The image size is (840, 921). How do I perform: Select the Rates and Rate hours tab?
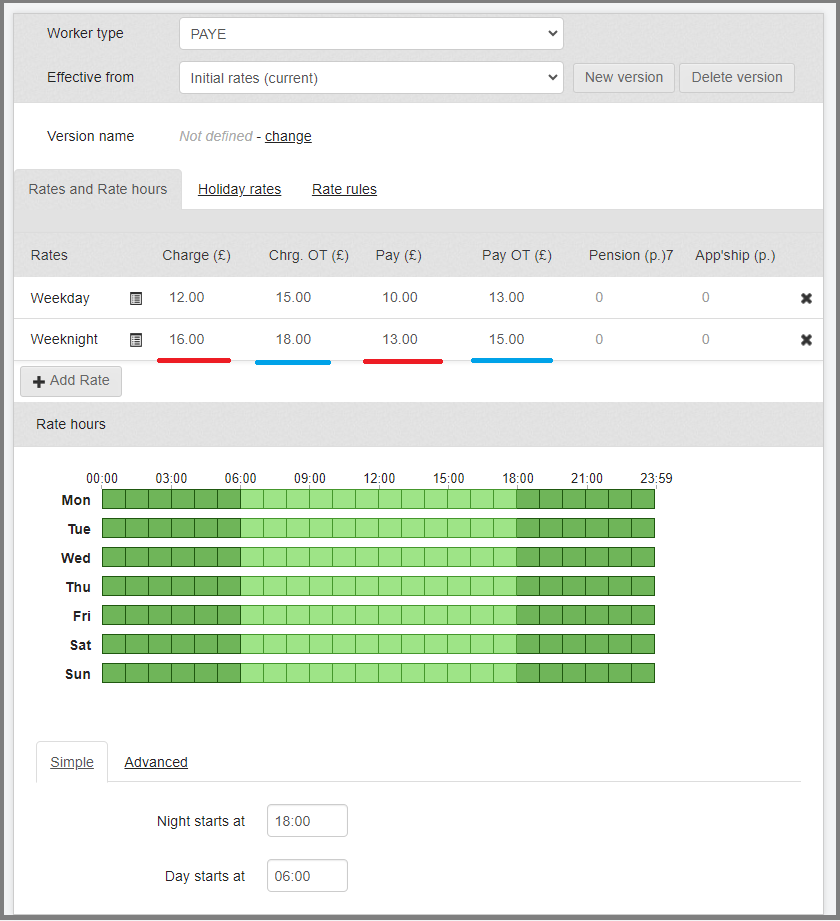coord(98,190)
